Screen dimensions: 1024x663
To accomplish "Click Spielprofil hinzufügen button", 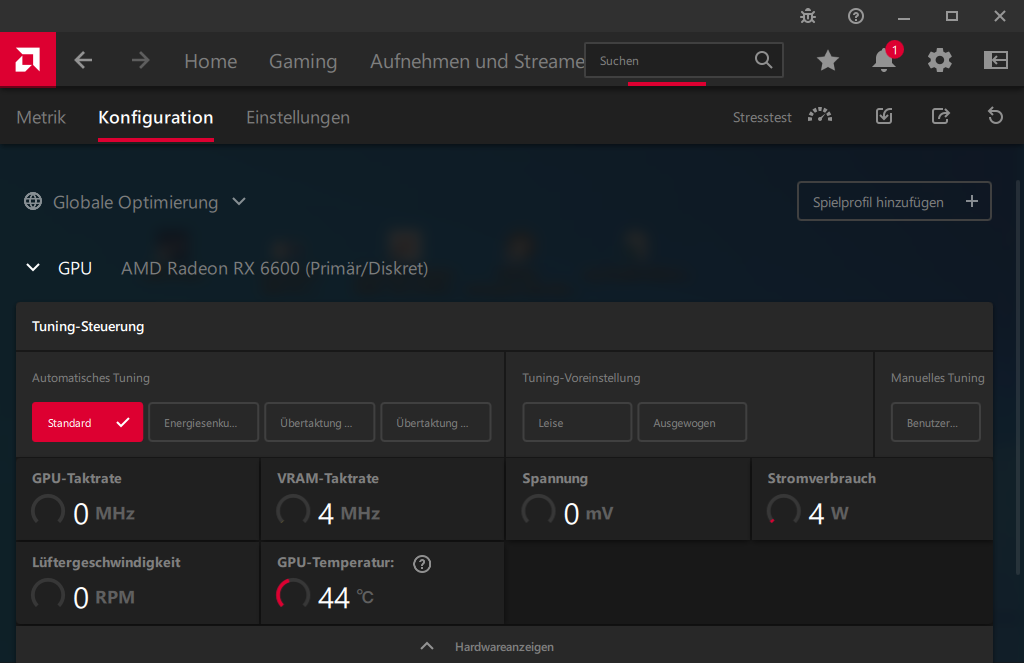I will tap(894, 201).
